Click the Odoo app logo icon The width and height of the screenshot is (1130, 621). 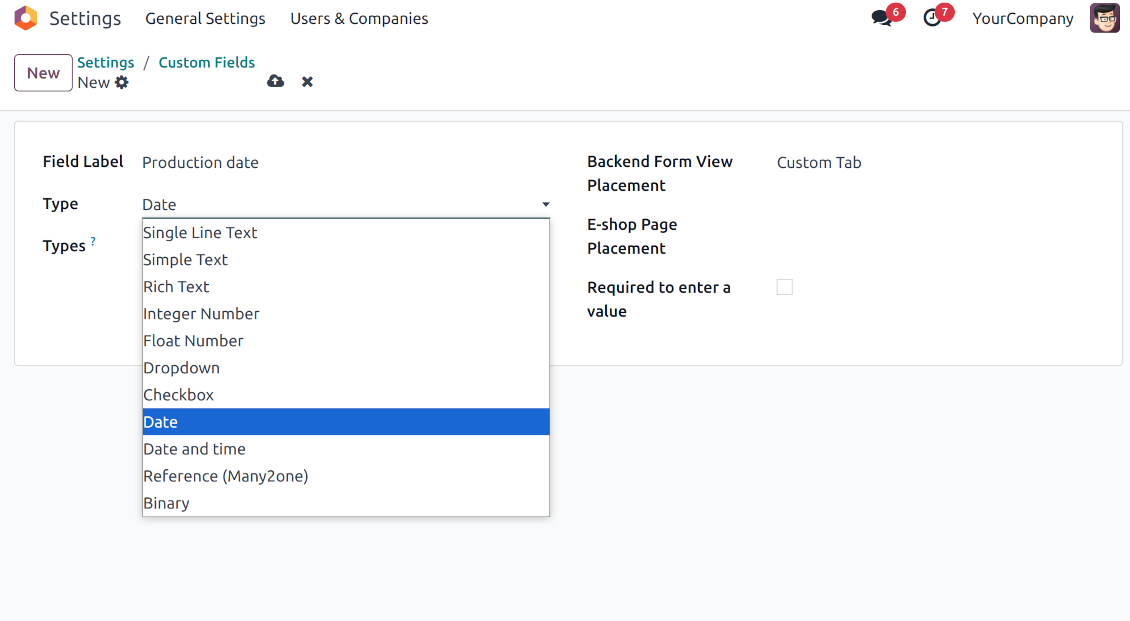[x=26, y=18]
